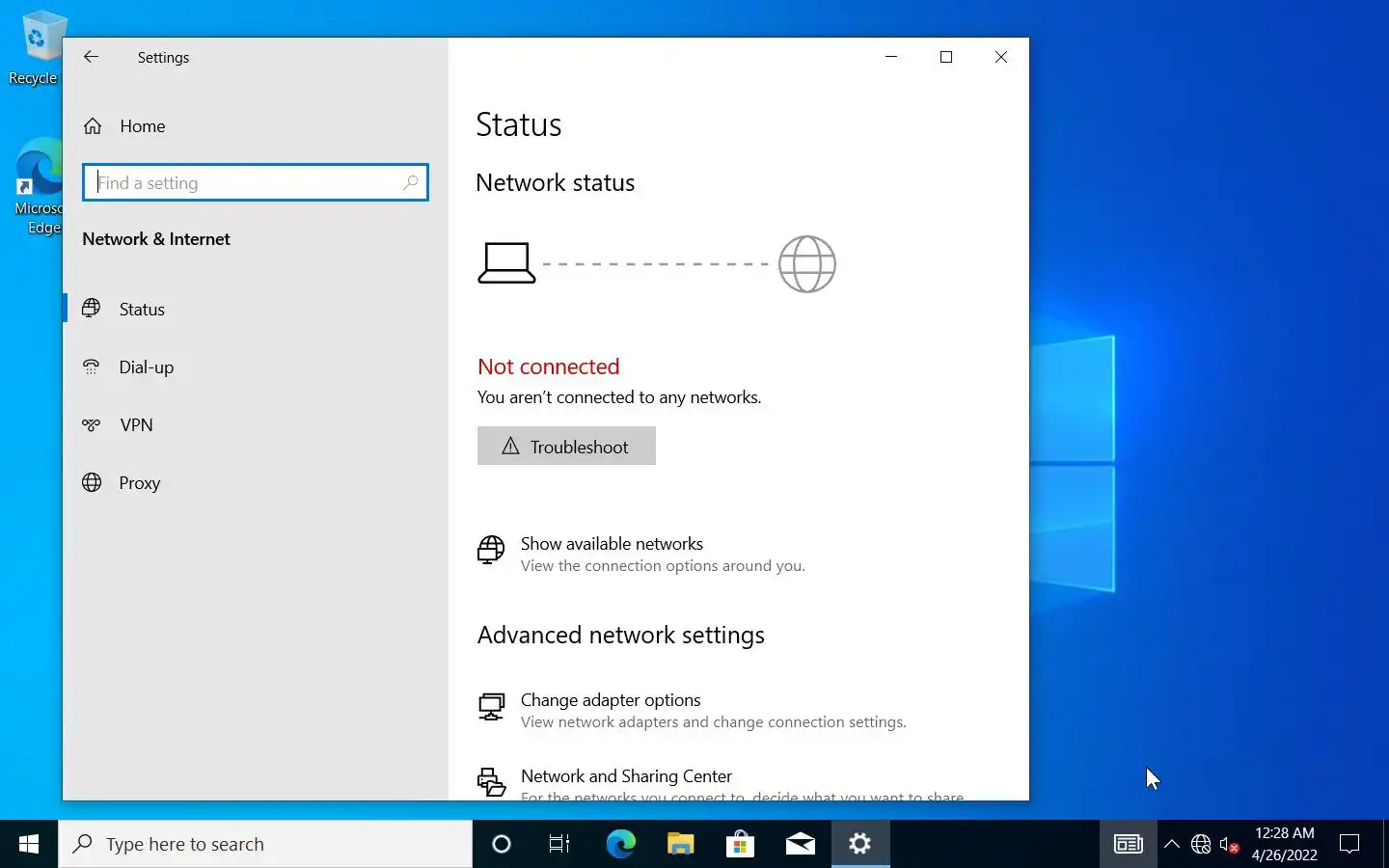
Task: Open the Dial-up settings page
Action: coord(256,367)
